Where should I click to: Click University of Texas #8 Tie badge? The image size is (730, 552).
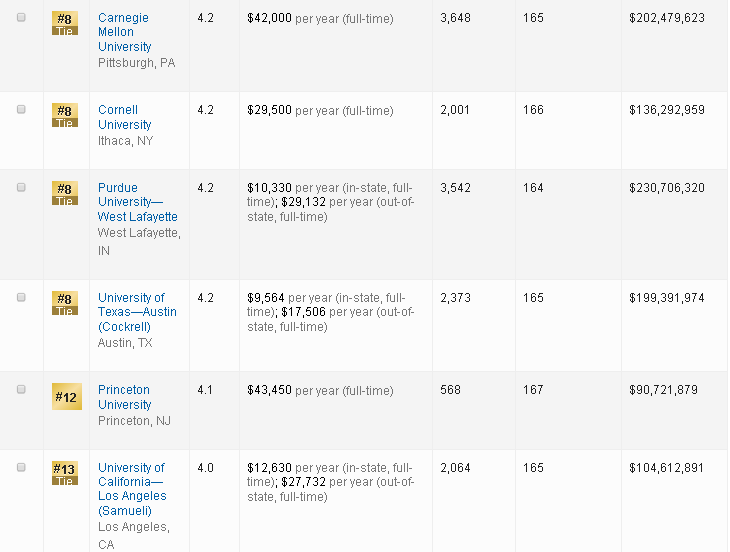64,303
